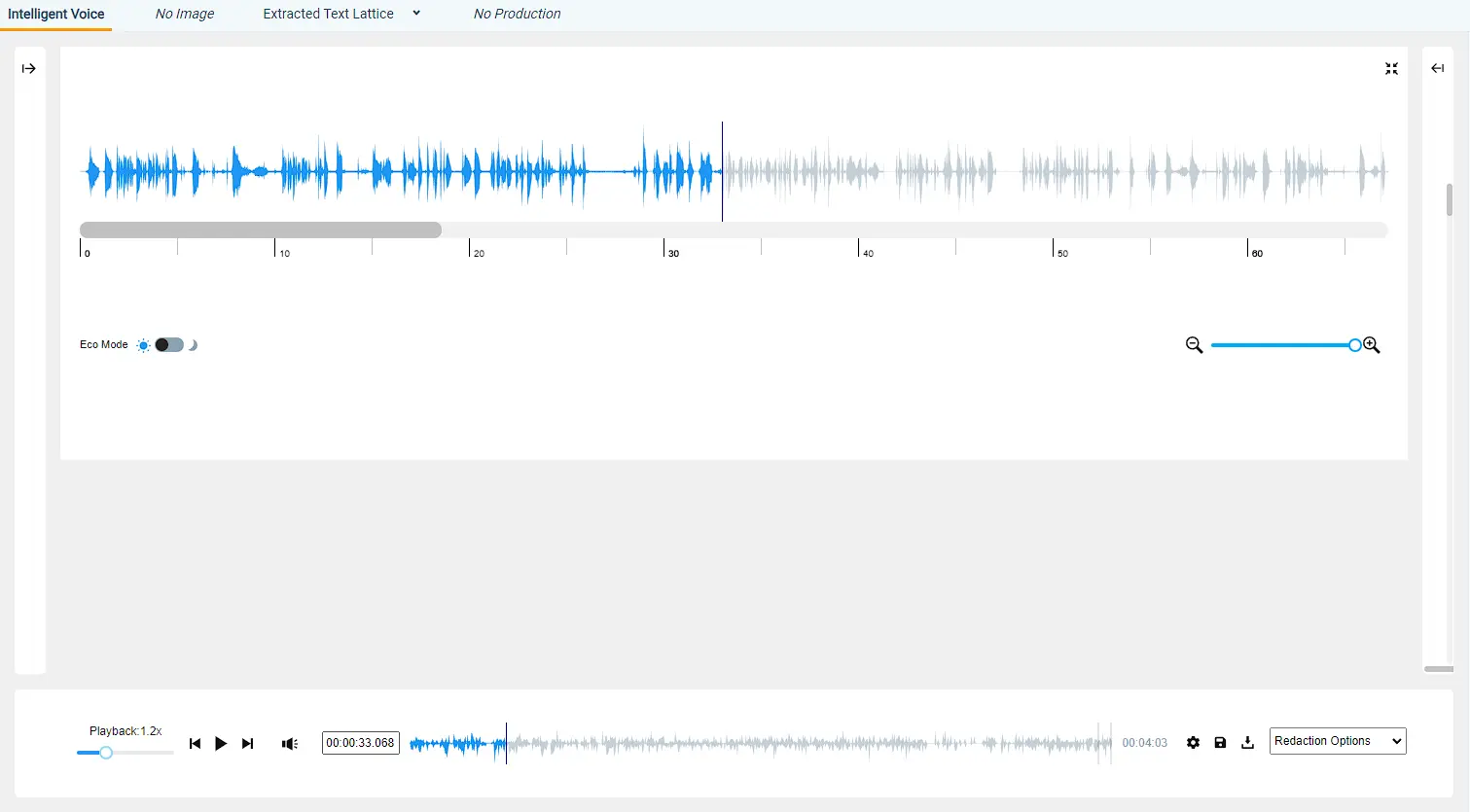
Task: Exit fullscreen with the shrink icon
Action: (x=1392, y=69)
